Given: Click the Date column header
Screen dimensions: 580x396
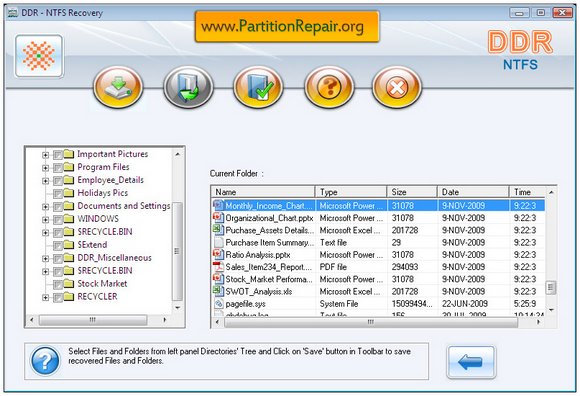Looking at the screenshot, I should point(473,192).
